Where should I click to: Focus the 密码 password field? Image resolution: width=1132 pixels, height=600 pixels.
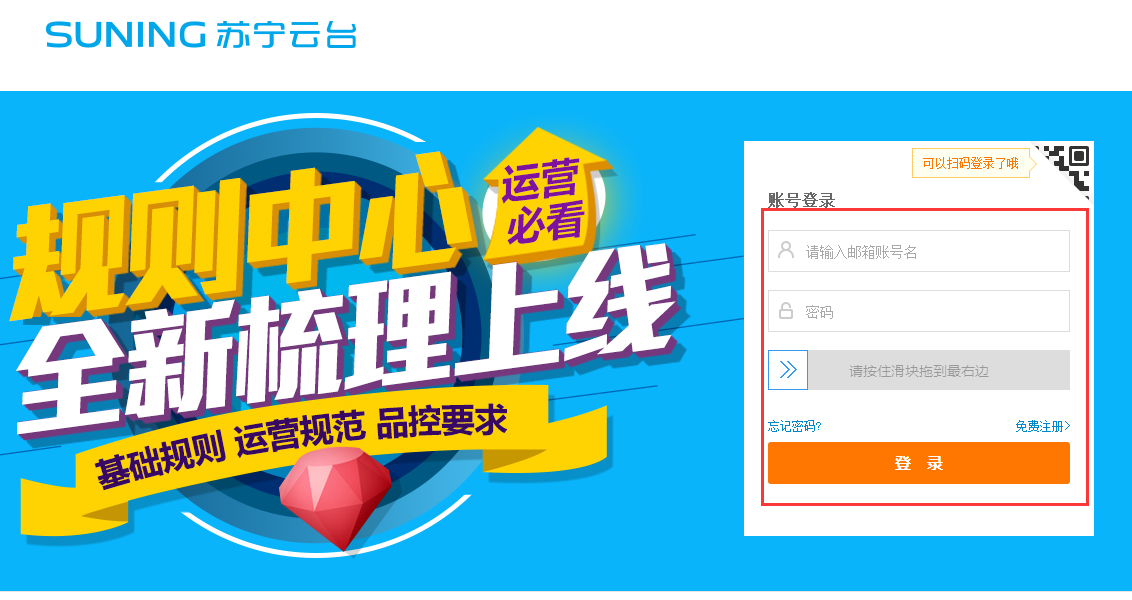(x=918, y=311)
